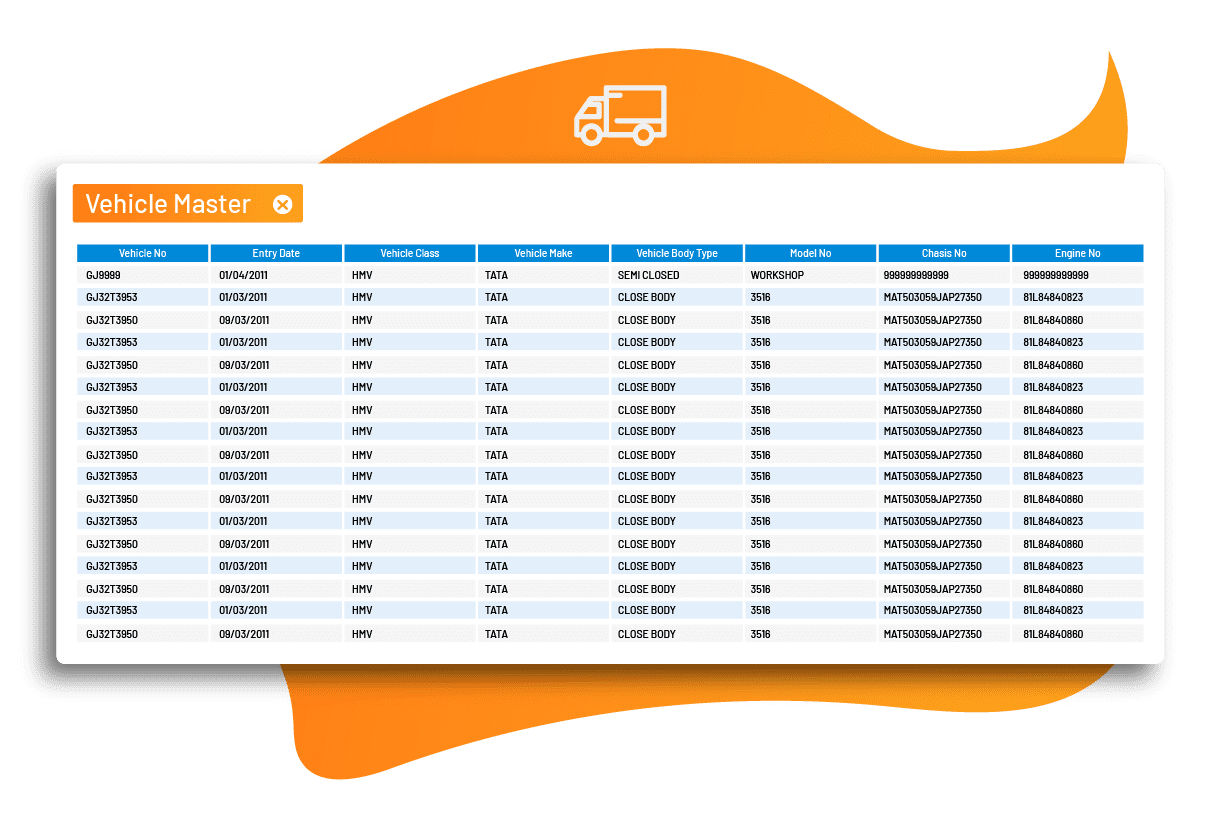This screenshot has width=1221, height=828.
Task: Click the Model No column header
Action: tap(810, 253)
